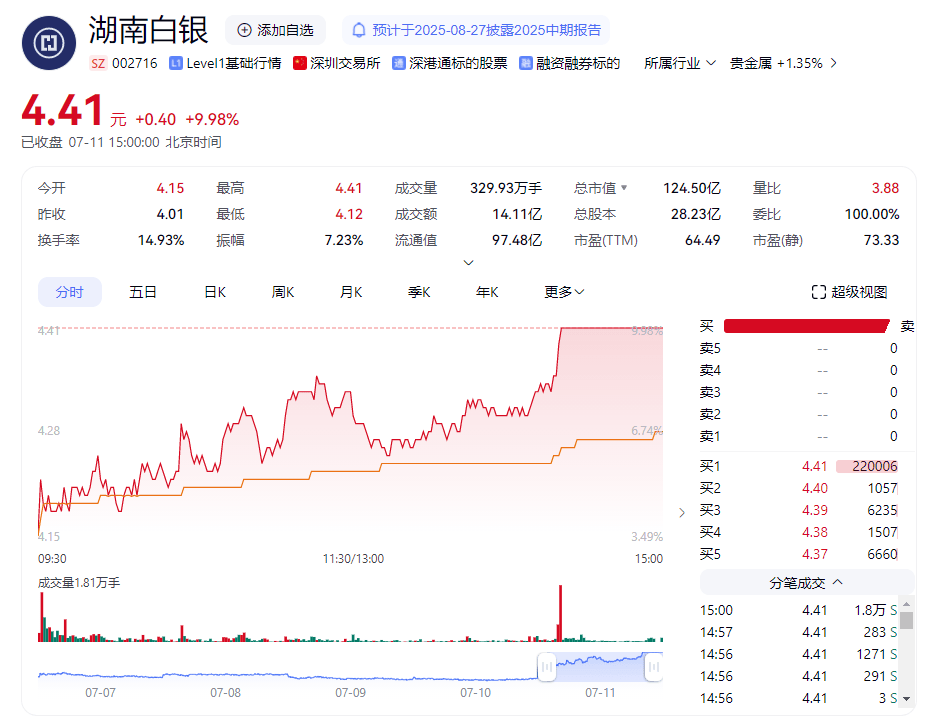Click the right arrow beside the chart
The image size is (929, 725).
pyautogui.click(x=682, y=512)
